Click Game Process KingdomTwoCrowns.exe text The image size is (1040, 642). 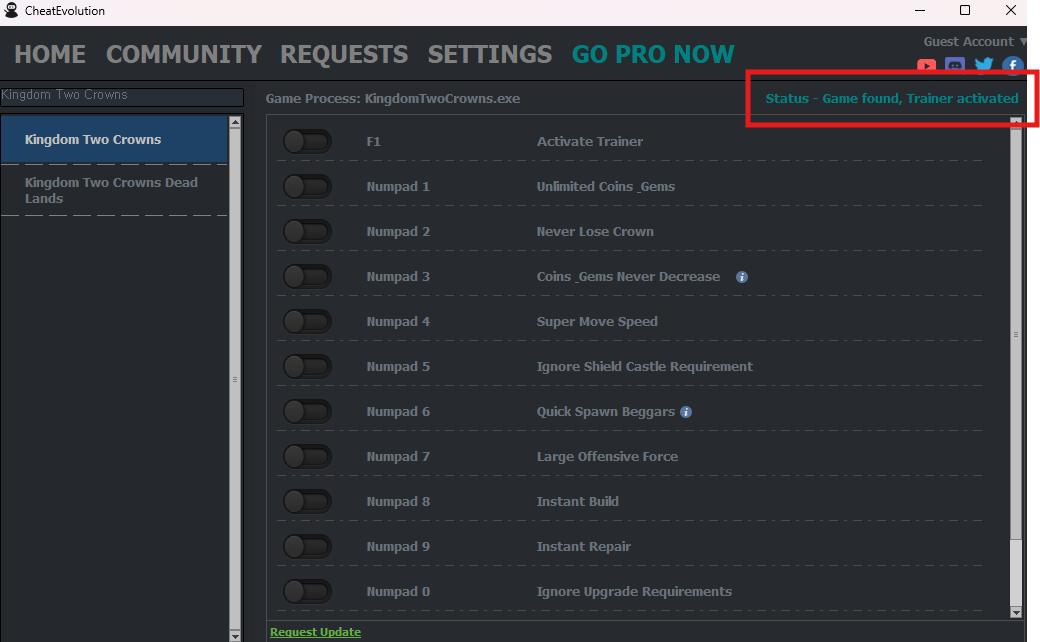pyautogui.click(x=393, y=99)
